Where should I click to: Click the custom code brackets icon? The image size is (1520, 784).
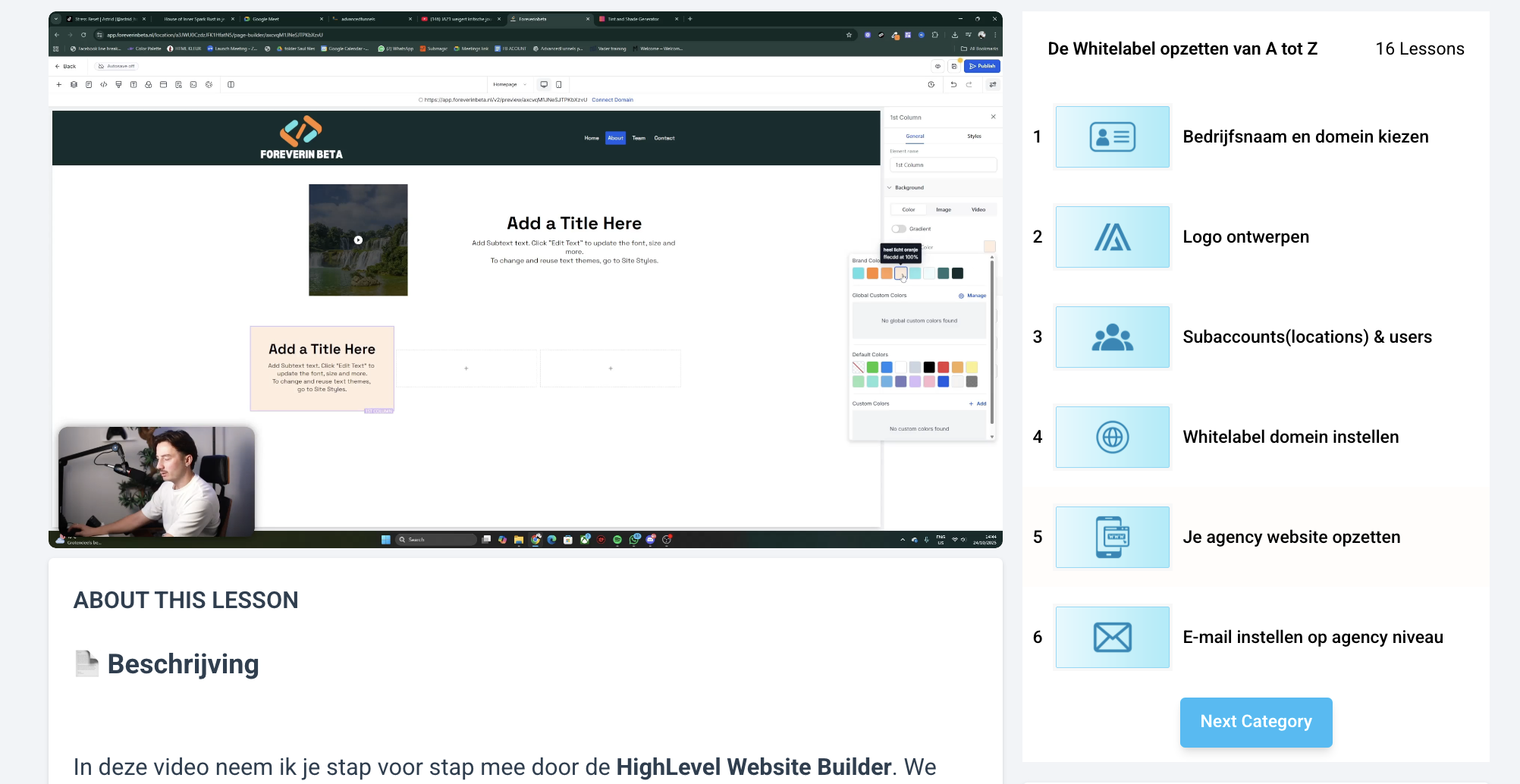(104, 84)
